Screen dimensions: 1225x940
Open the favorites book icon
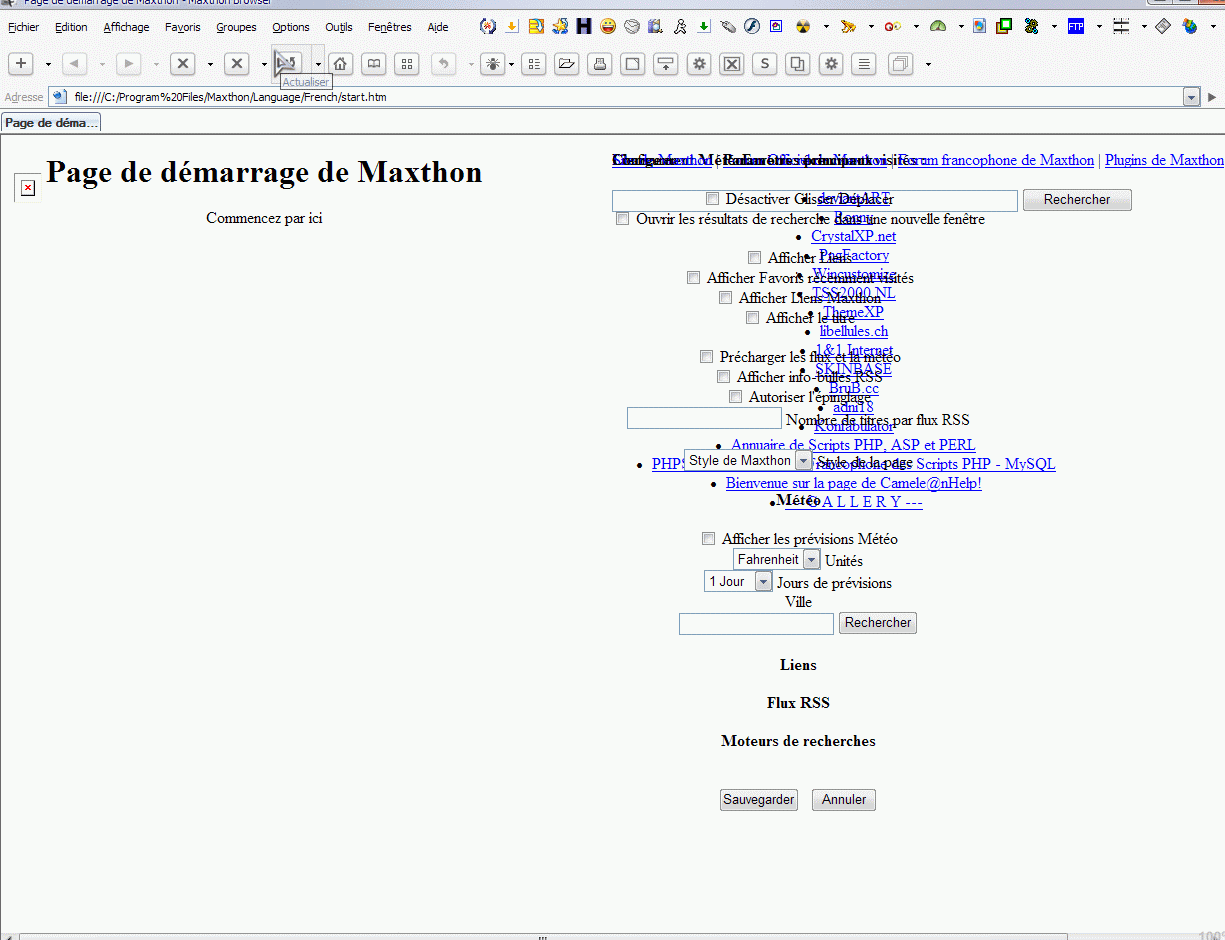(x=373, y=64)
